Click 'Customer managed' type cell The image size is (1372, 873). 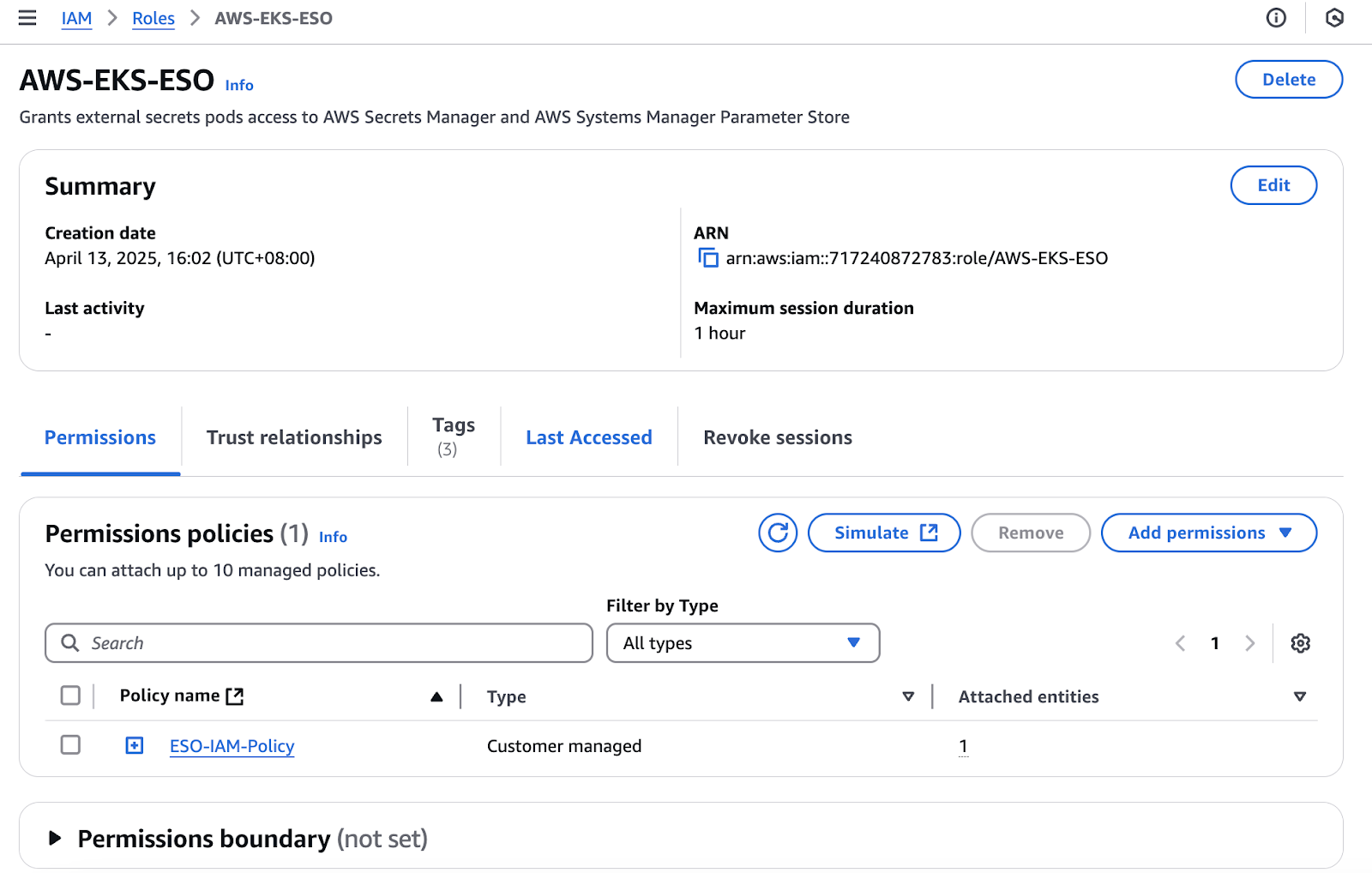coord(564,746)
